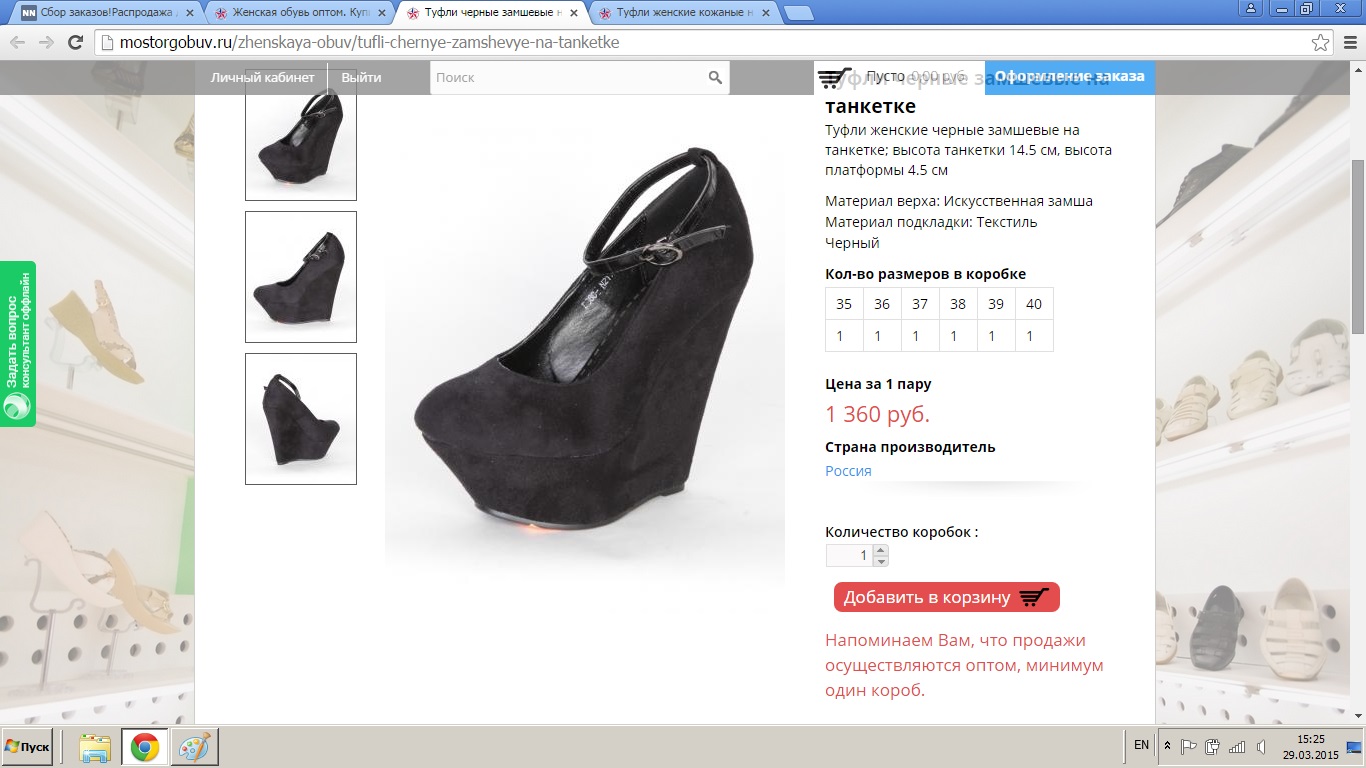Close the 'Женская обувь оптом' tab
The height and width of the screenshot is (768, 1366).
[383, 13]
